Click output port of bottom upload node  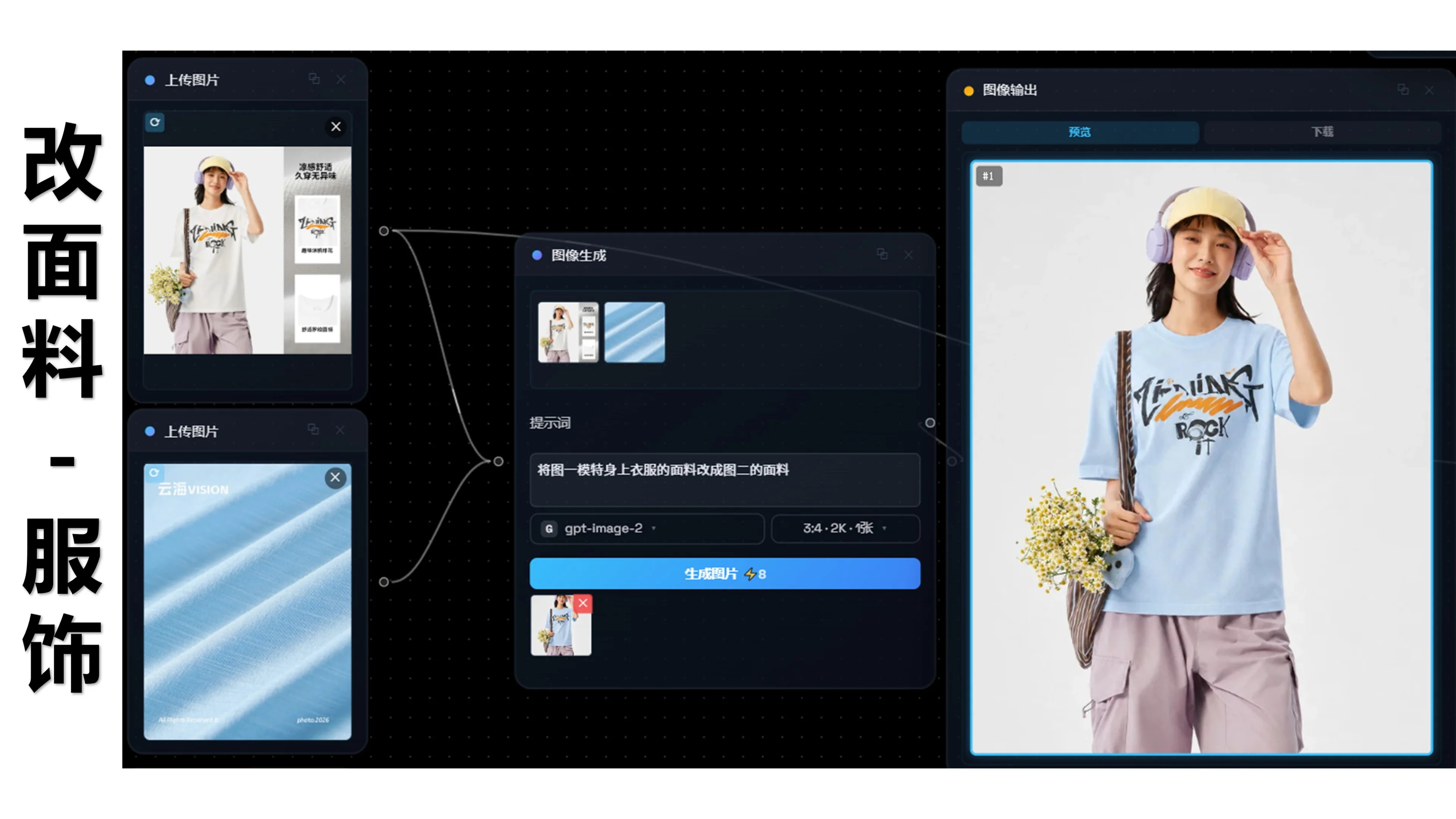pyautogui.click(x=384, y=582)
